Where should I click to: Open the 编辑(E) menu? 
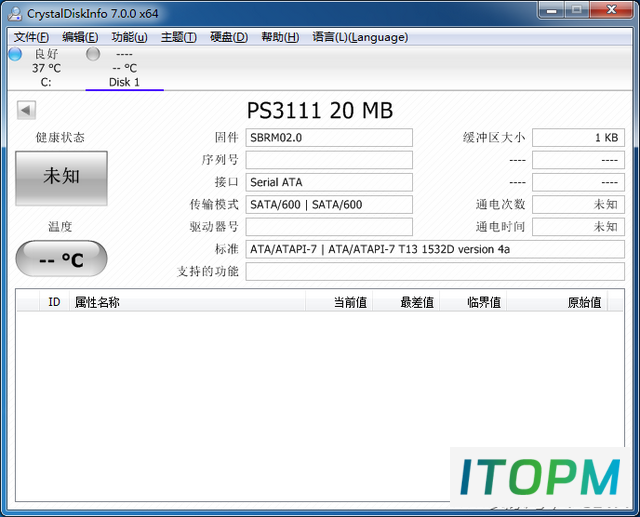[80, 37]
